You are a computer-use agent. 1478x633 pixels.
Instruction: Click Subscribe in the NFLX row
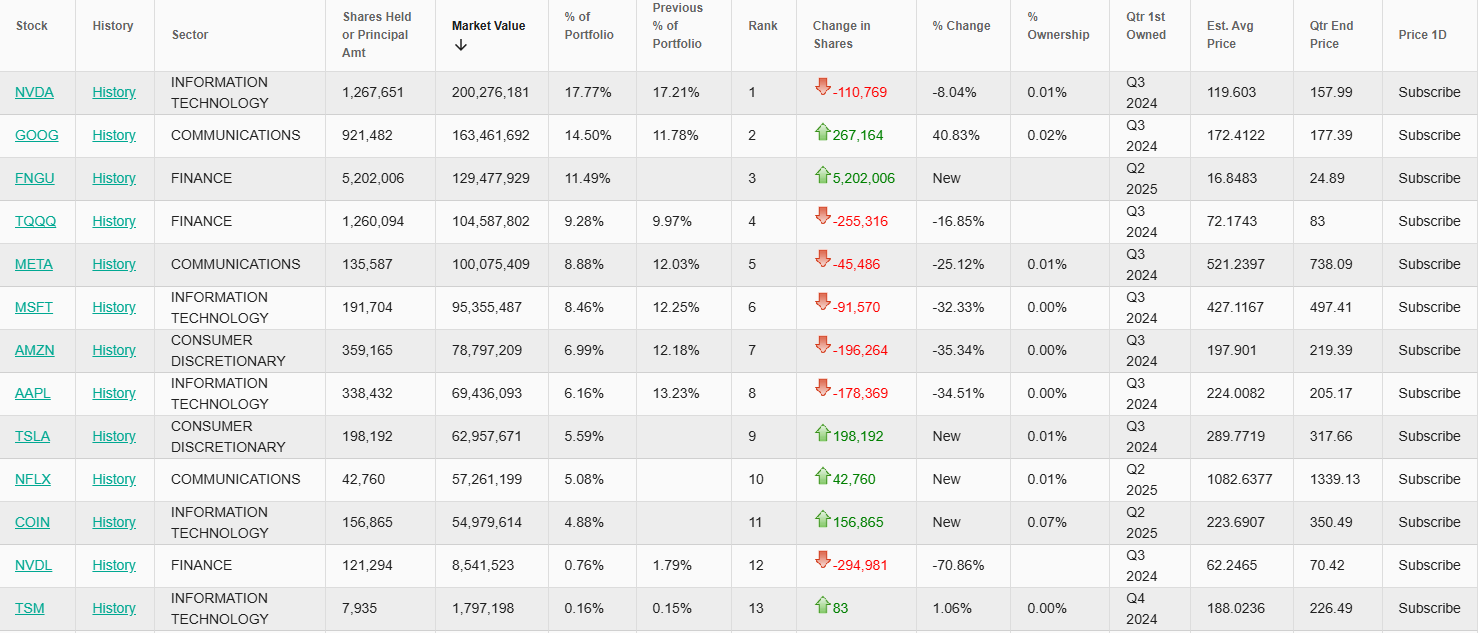tap(1429, 479)
